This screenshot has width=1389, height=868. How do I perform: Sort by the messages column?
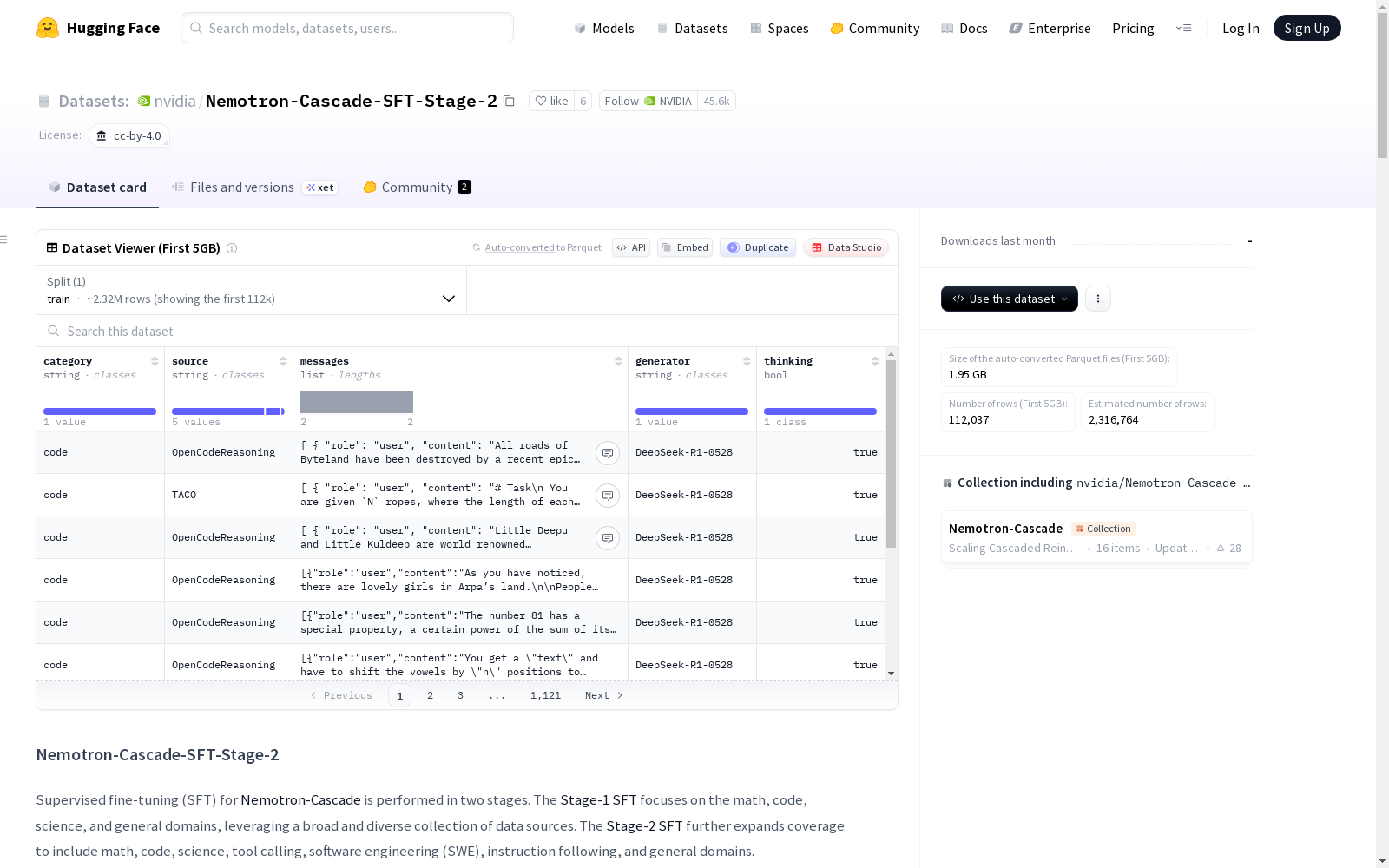618,361
